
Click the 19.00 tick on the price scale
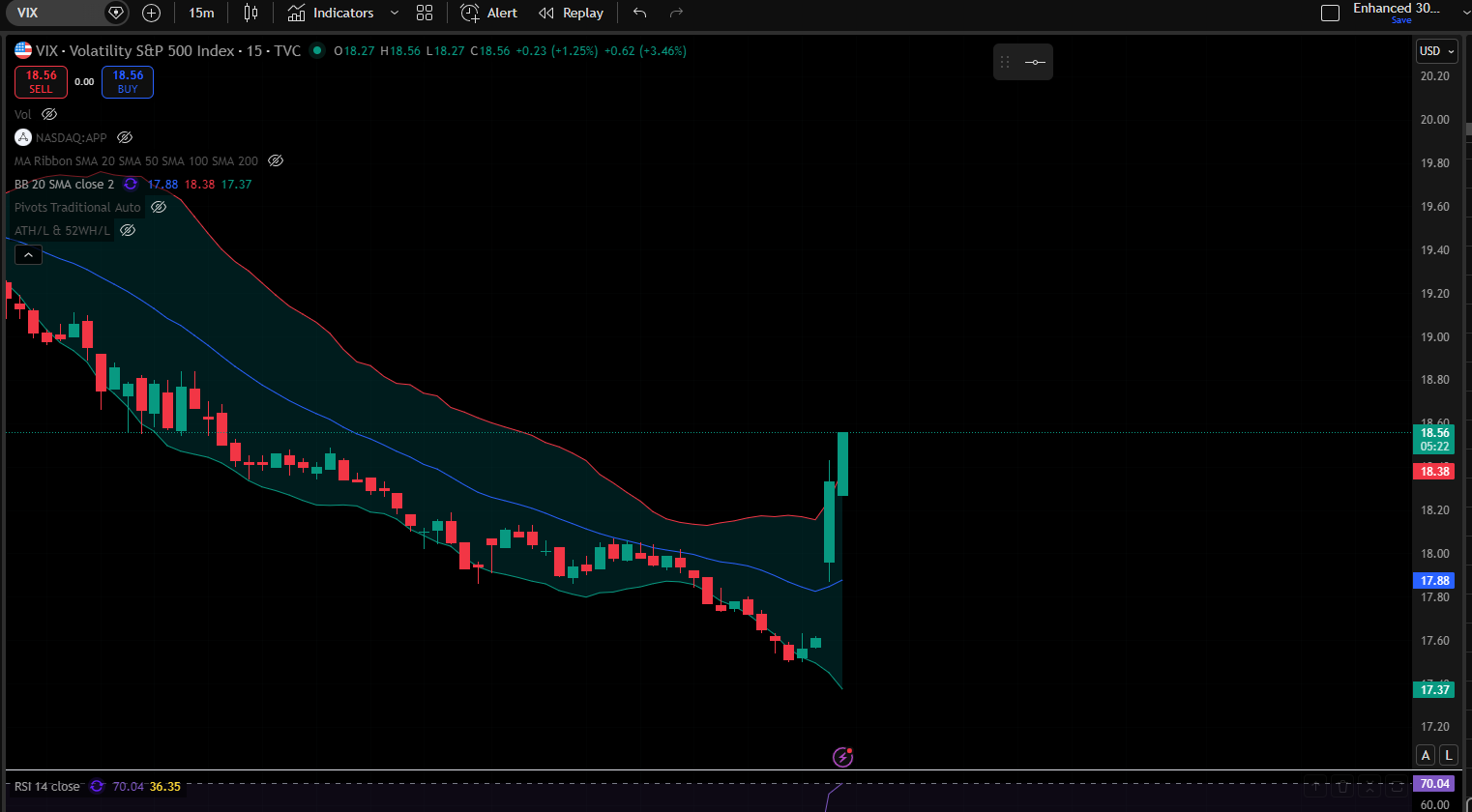(1435, 337)
